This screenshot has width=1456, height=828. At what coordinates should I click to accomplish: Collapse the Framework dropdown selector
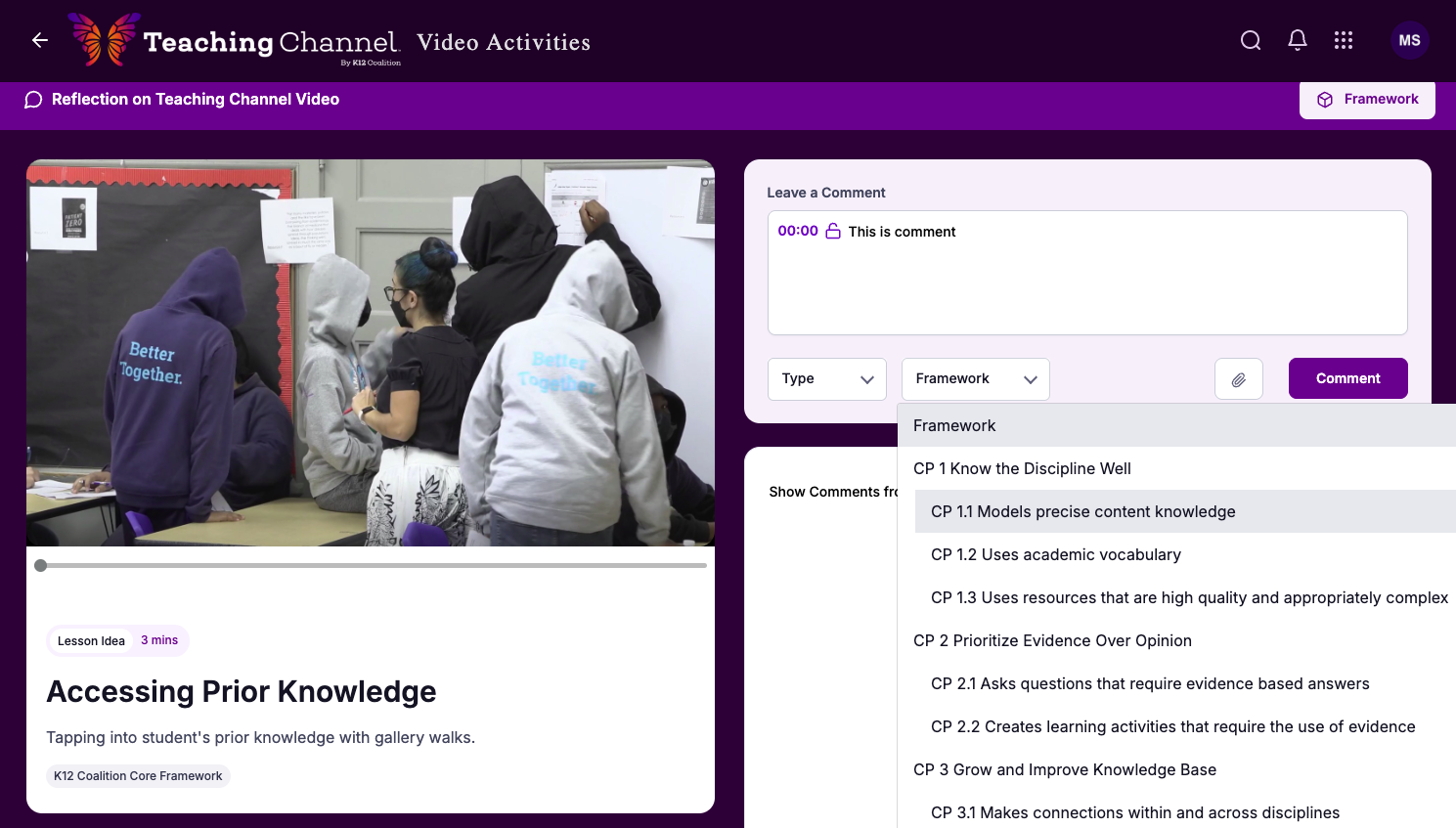click(x=975, y=379)
